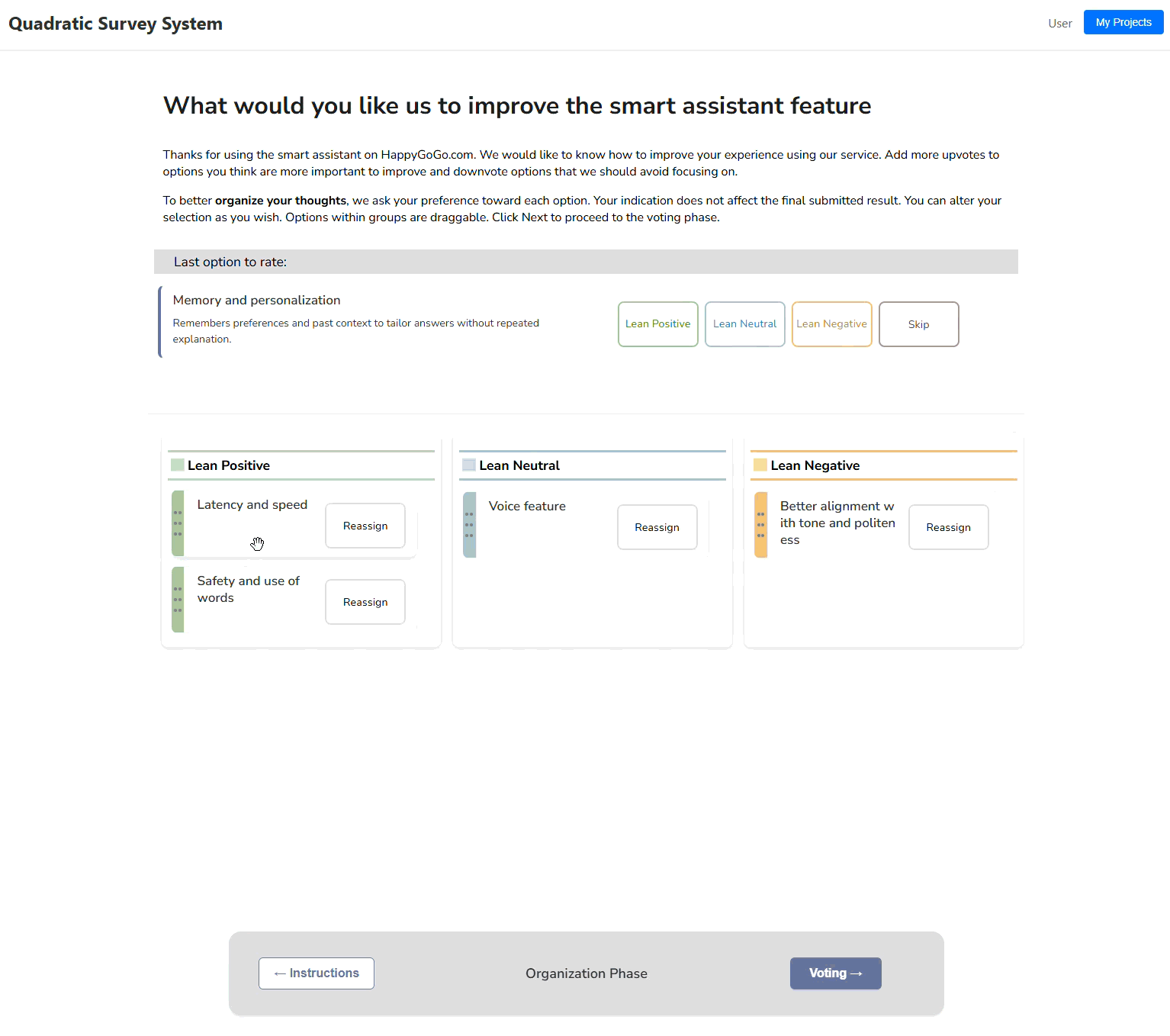Grab drag handle of Better alignment item

[760, 525]
